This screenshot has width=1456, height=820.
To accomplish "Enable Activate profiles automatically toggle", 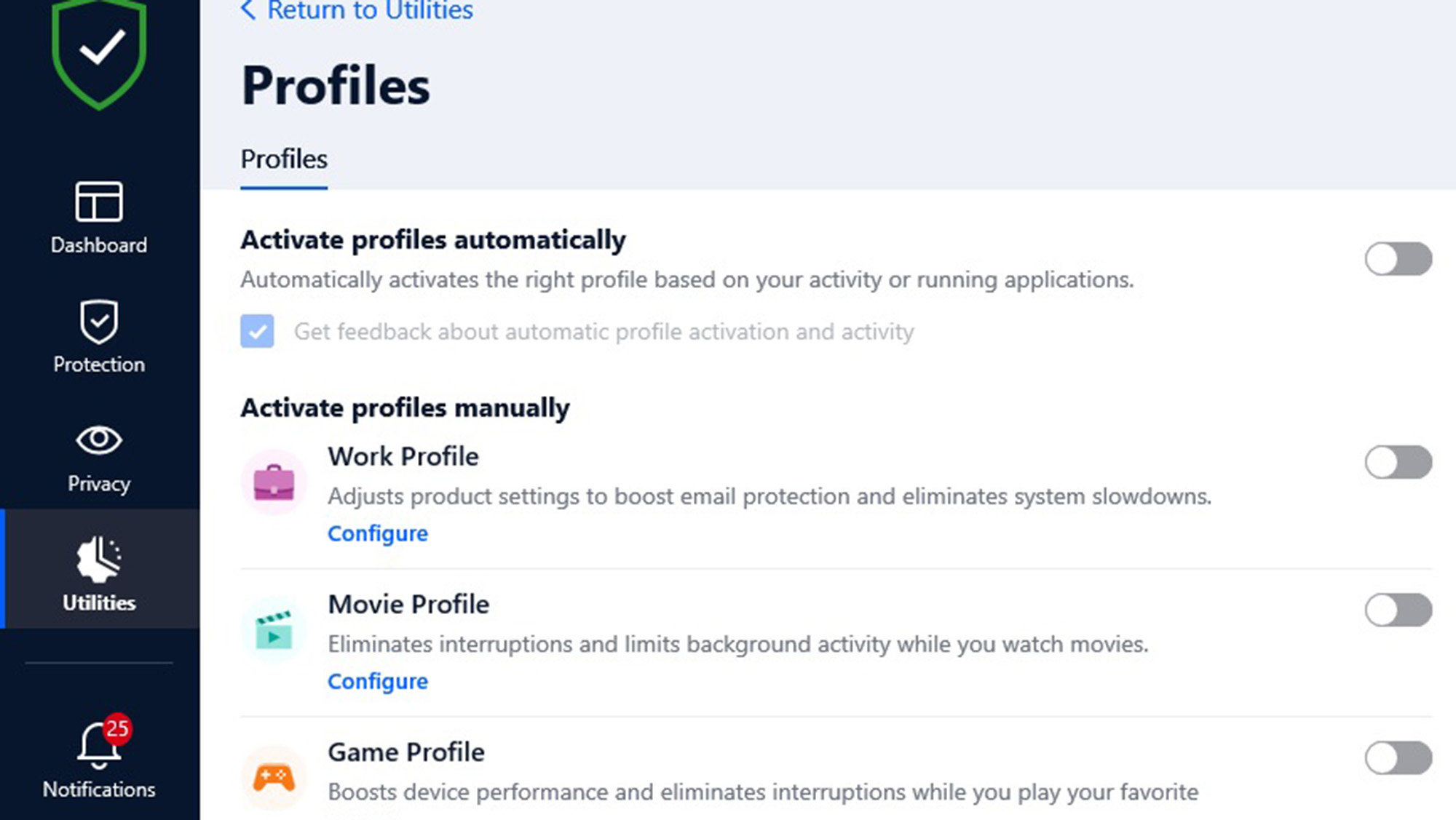I will pyautogui.click(x=1398, y=259).
